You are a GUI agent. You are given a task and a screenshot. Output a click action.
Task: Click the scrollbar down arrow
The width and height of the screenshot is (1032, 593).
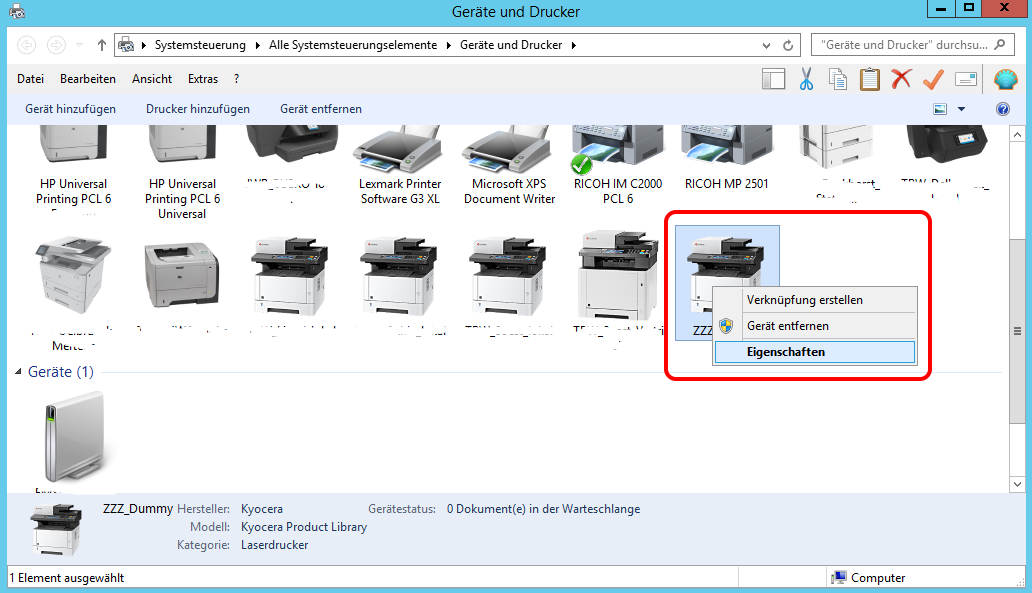click(1017, 484)
